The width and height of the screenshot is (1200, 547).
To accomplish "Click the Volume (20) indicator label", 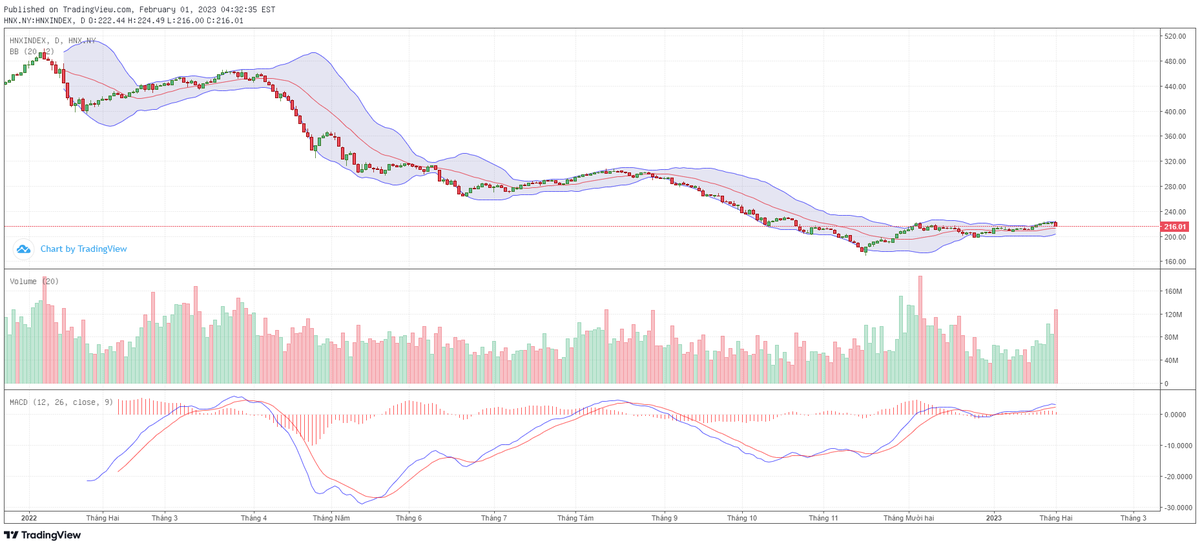I will (x=34, y=282).
